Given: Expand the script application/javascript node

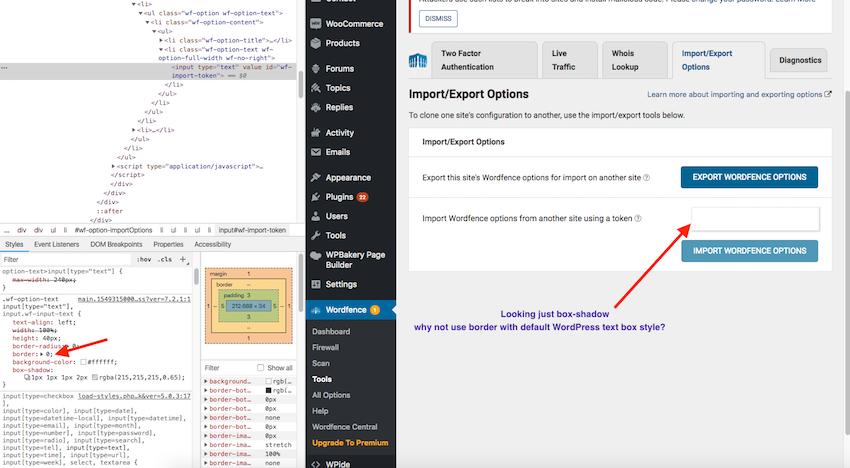Looking at the screenshot, I should coord(113,166).
